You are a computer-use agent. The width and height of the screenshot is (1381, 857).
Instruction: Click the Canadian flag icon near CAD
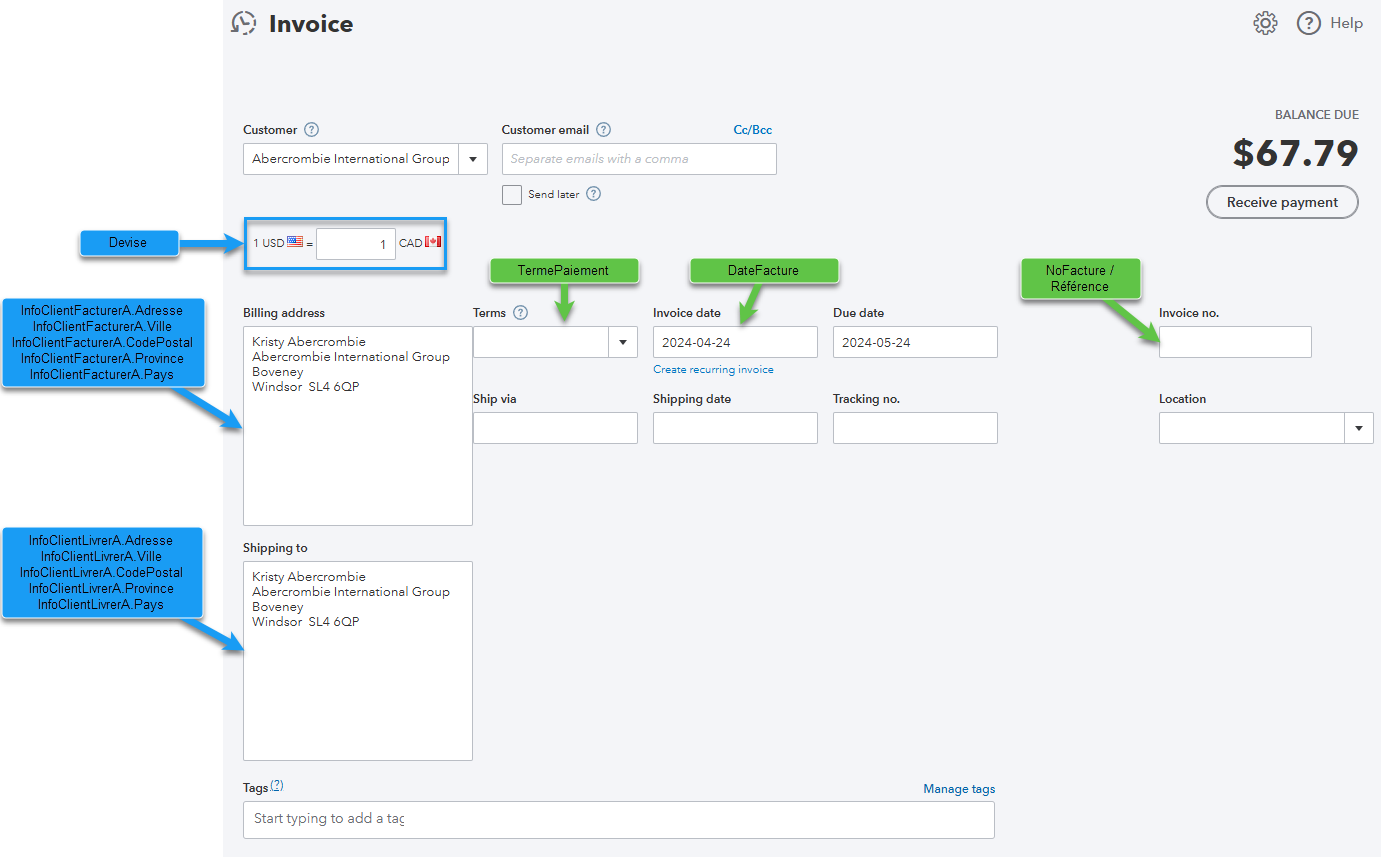point(433,242)
